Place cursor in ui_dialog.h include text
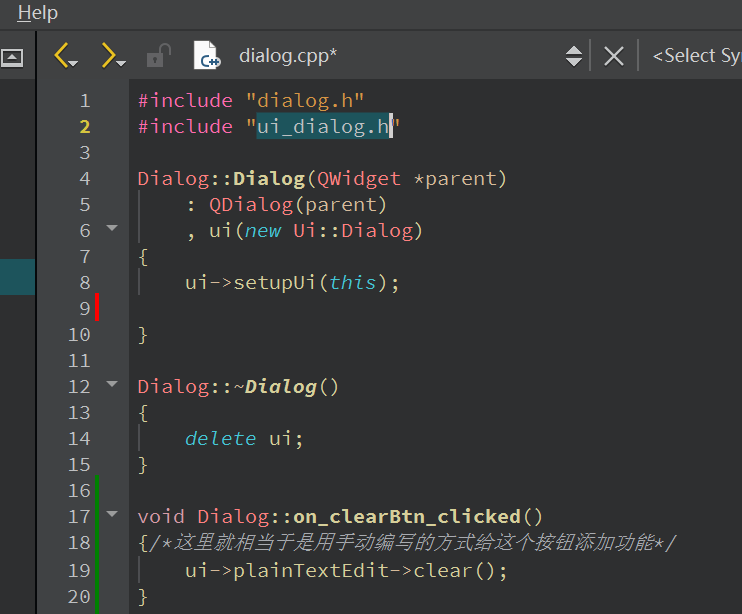The image size is (742, 614). (x=322, y=126)
